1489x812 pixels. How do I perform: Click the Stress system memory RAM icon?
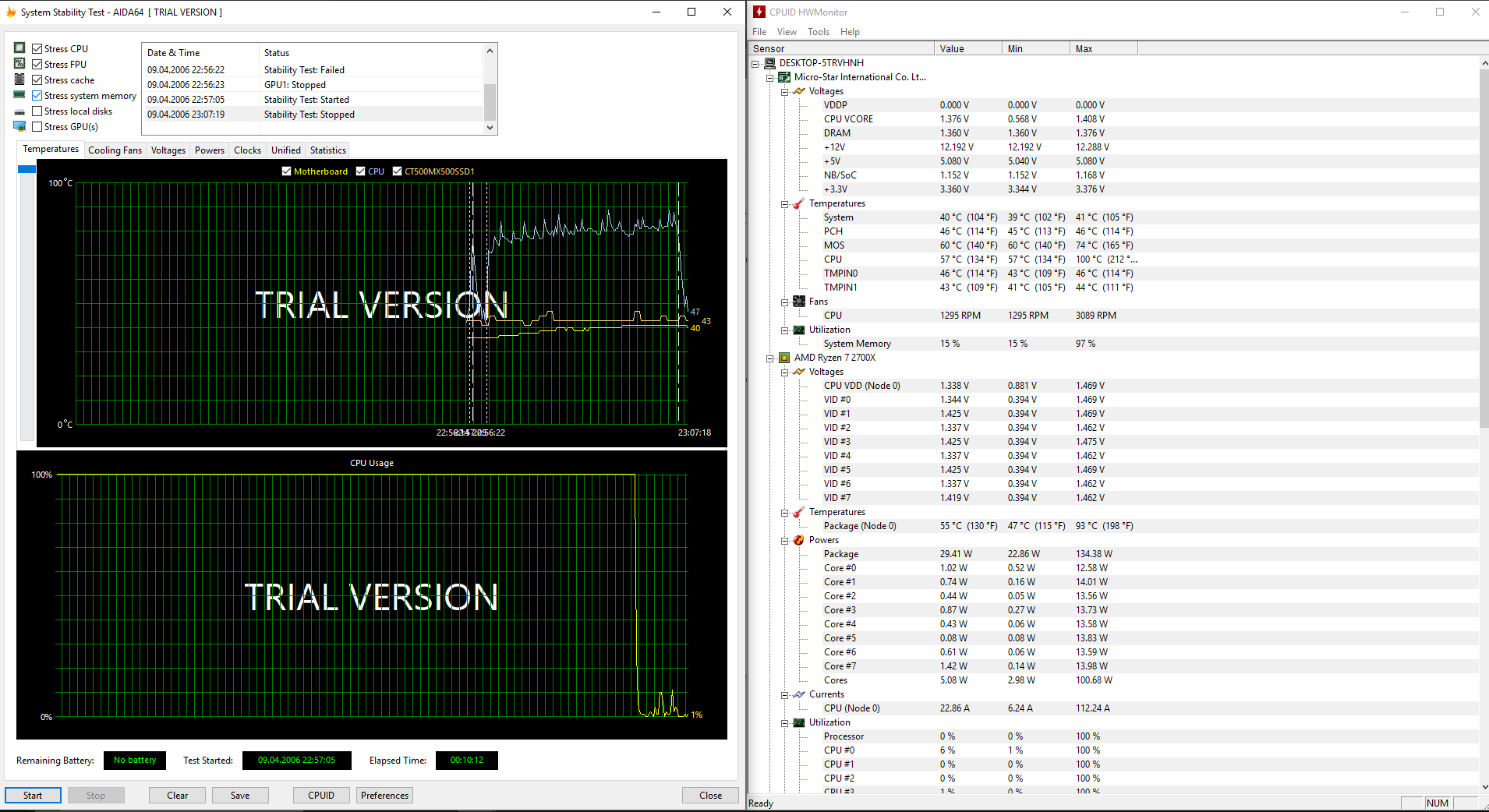pyautogui.click(x=19, y=95)
